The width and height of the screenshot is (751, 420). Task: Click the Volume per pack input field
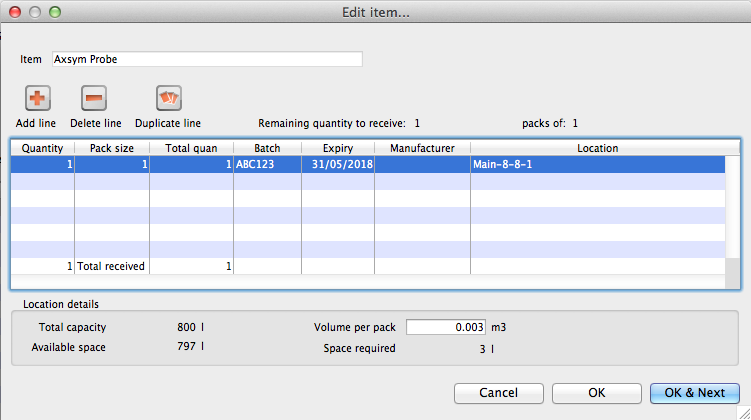click(446, 327)
